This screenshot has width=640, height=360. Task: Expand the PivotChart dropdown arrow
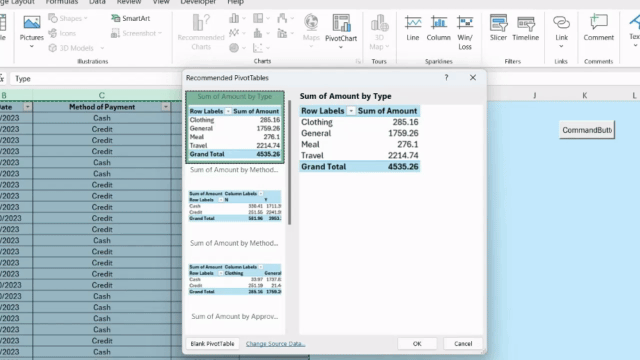coord(341,47)
